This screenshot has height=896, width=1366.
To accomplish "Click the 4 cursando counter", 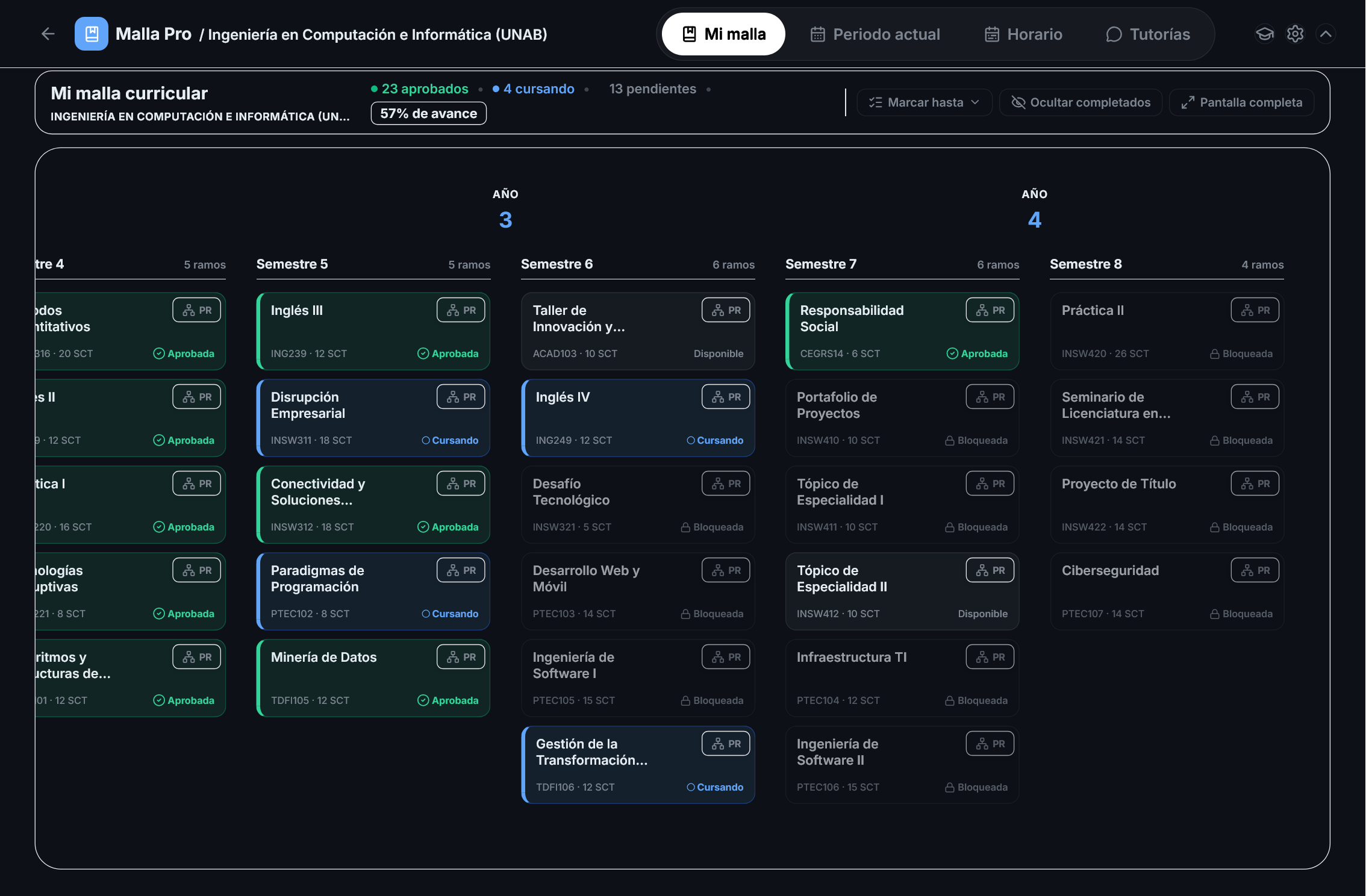I will (x=533, y=89).
